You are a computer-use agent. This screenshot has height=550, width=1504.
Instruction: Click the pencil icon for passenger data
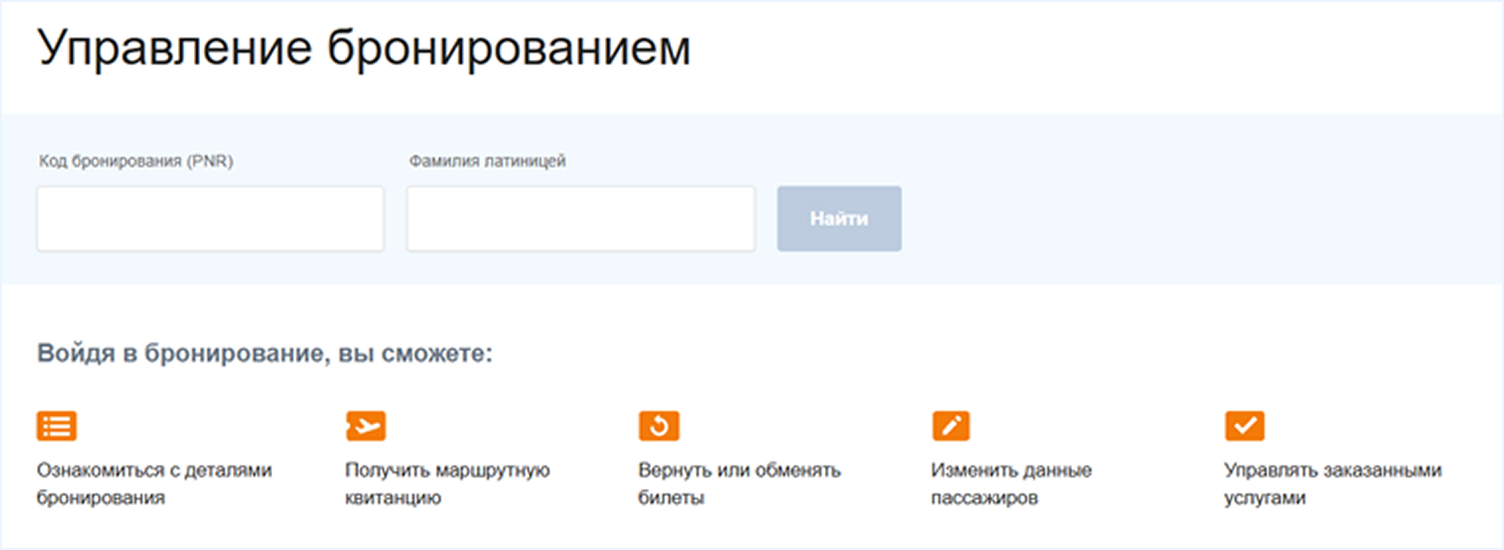(x=951, y=426)
